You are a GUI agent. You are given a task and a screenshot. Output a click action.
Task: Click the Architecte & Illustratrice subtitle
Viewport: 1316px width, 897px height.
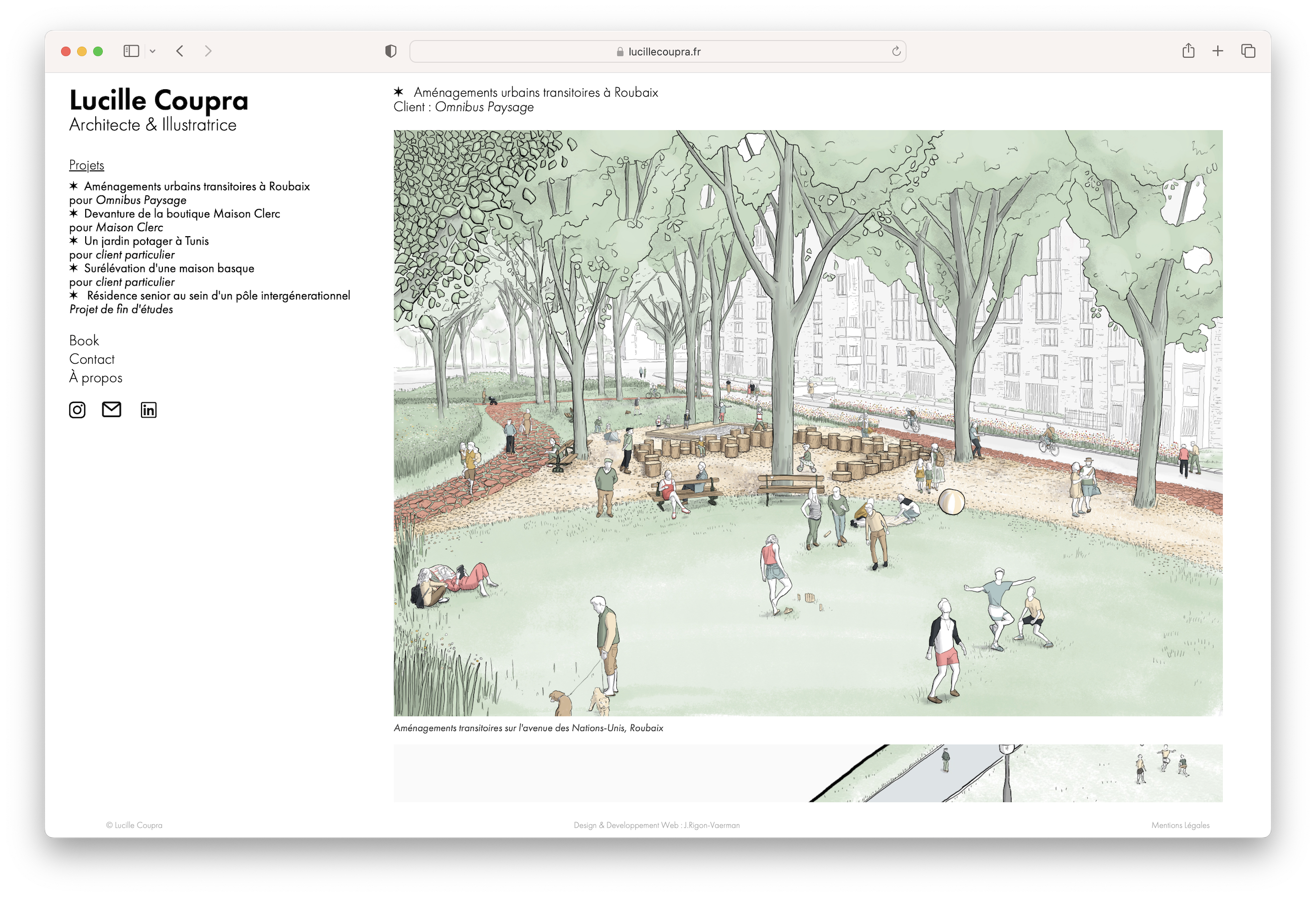[153, 125]
